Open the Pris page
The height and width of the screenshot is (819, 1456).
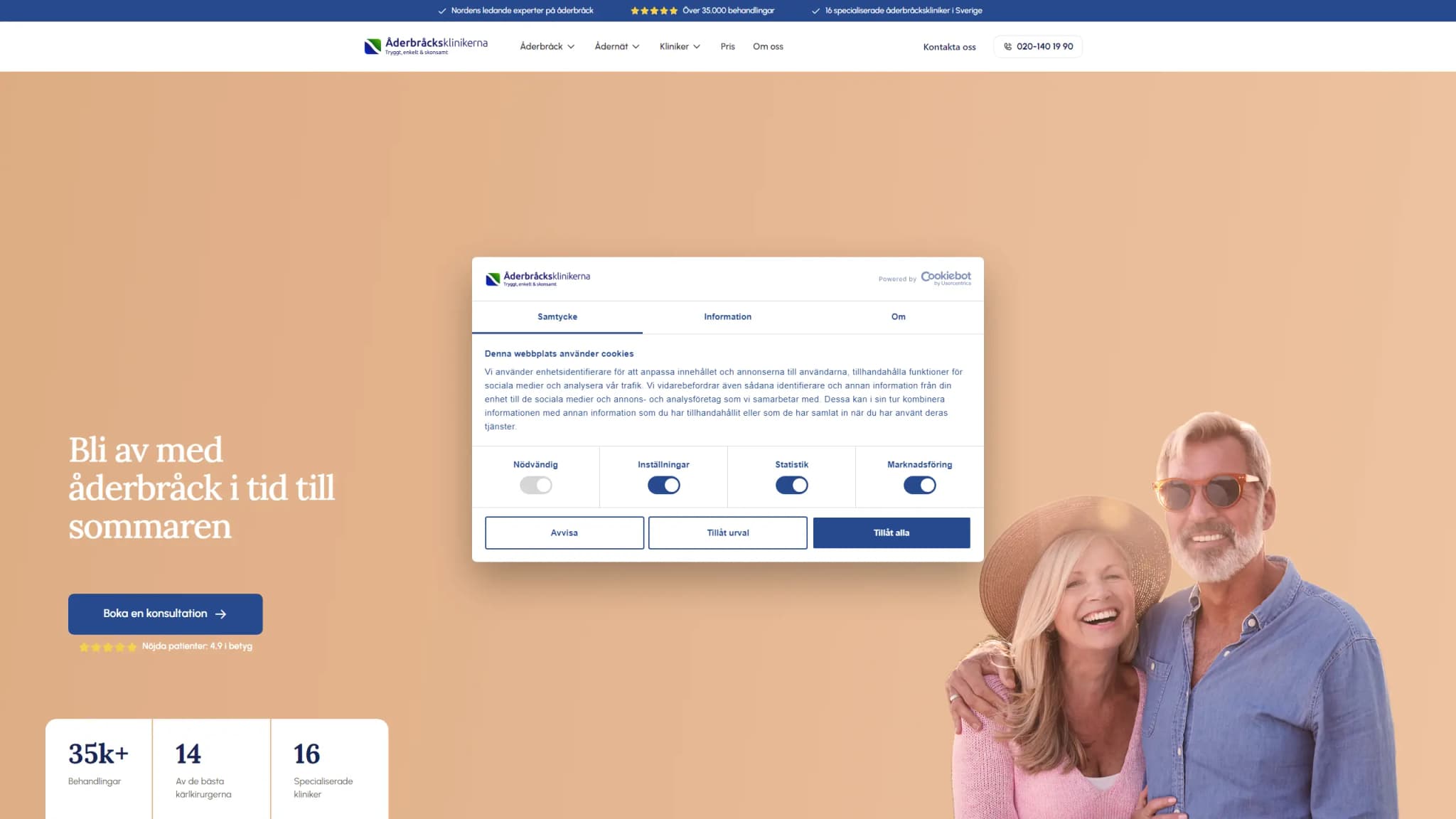point(727,47)
